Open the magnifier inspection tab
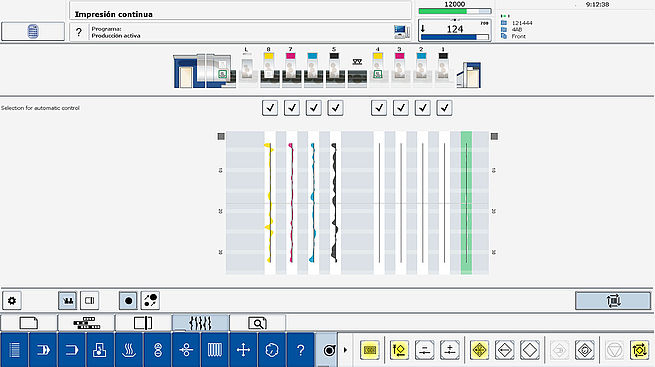Image resolution: width=655 pixels, height=367 pixels. tap(257, 323)
